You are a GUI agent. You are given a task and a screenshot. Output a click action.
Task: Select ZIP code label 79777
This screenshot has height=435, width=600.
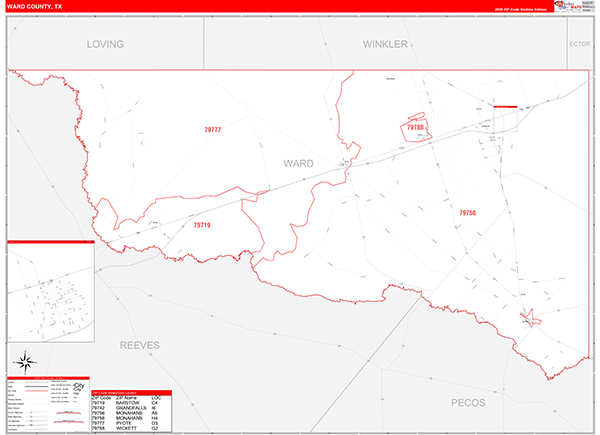(x=212, y=130)
